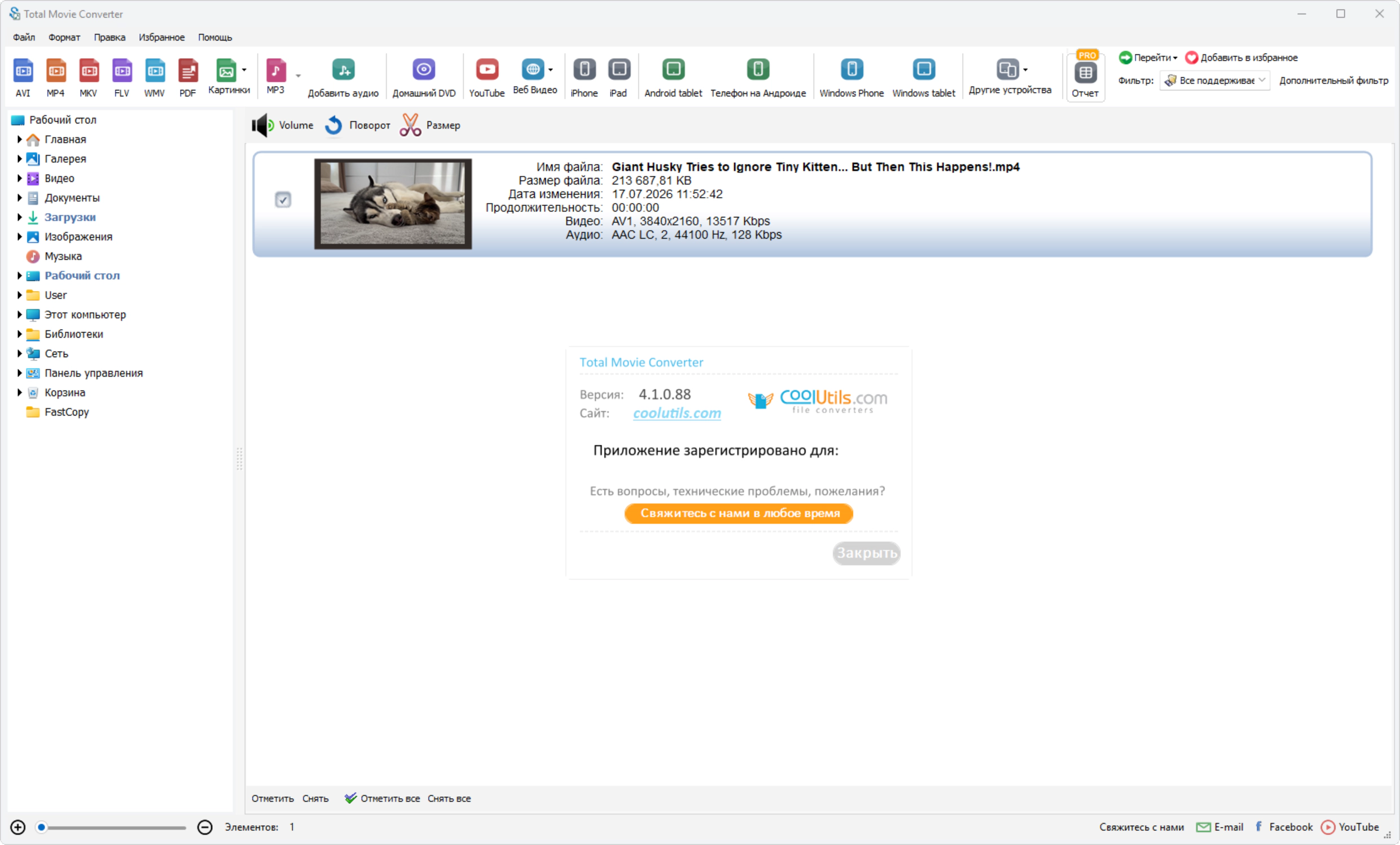Open the Фильтр file type dropdown
Screen dimensions: 1400x845
click(1215, 81)
